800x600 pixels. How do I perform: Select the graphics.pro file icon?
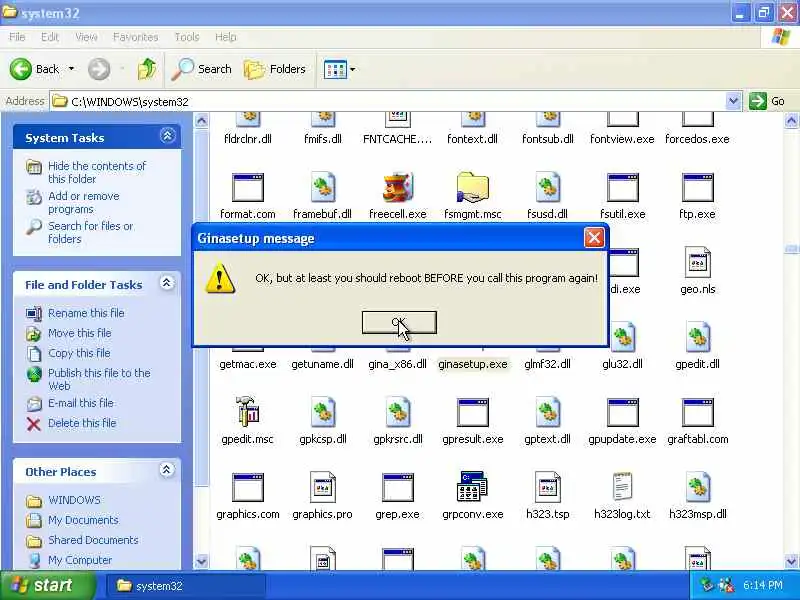point(322,487)
